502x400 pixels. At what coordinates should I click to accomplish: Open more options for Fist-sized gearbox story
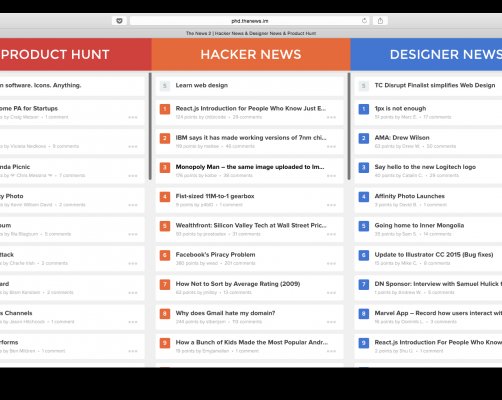click(x=331, y=205)
